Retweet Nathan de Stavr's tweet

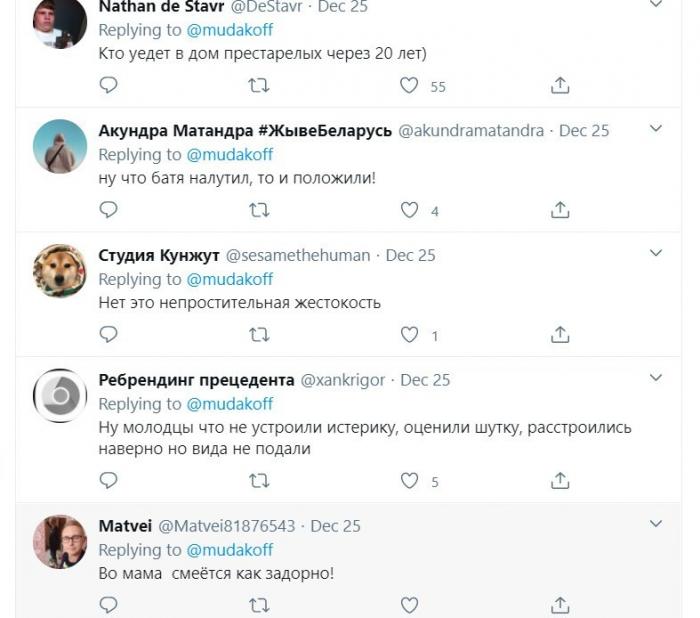258,86
